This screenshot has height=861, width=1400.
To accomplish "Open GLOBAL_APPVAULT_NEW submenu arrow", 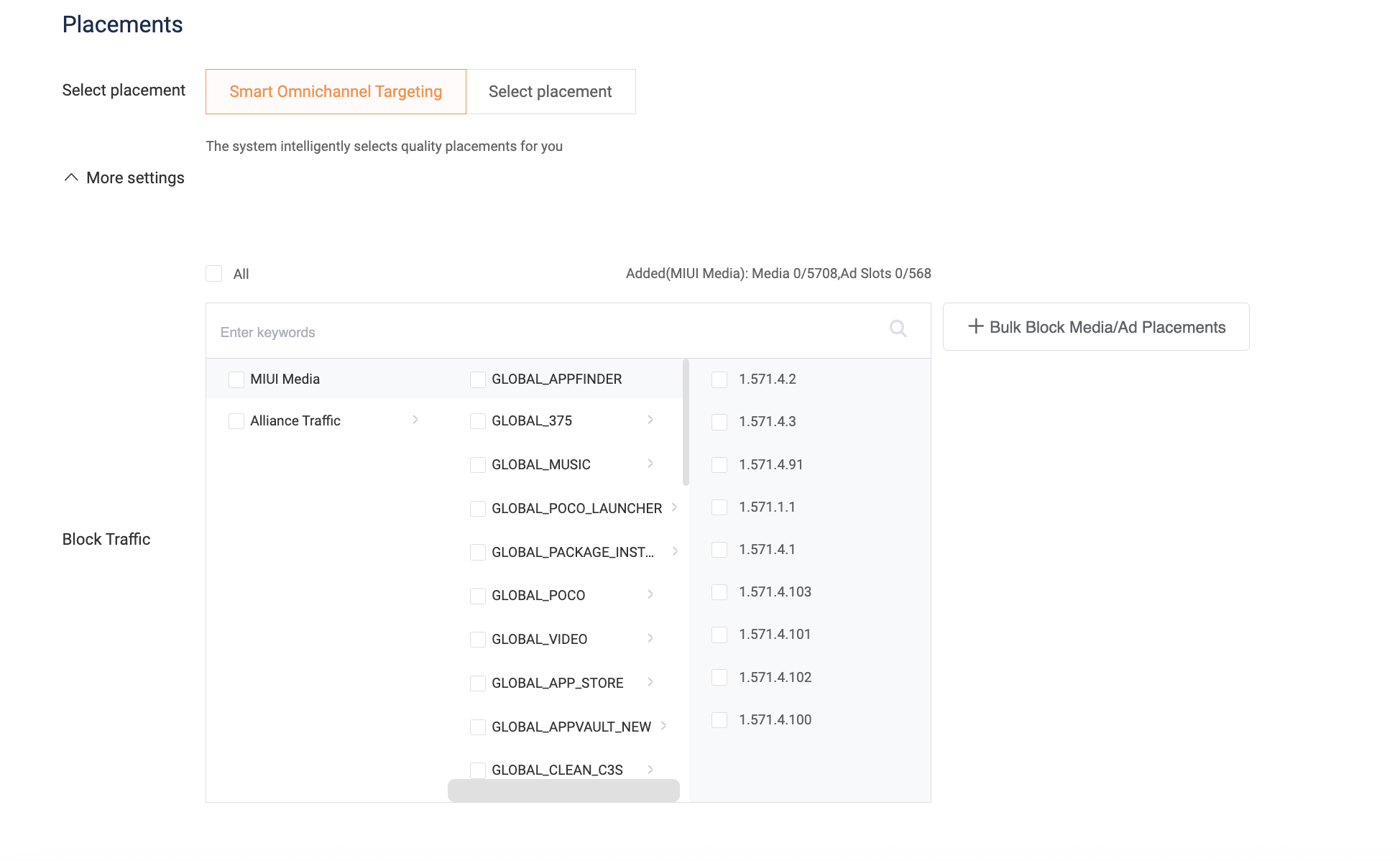I will [663, 726].
